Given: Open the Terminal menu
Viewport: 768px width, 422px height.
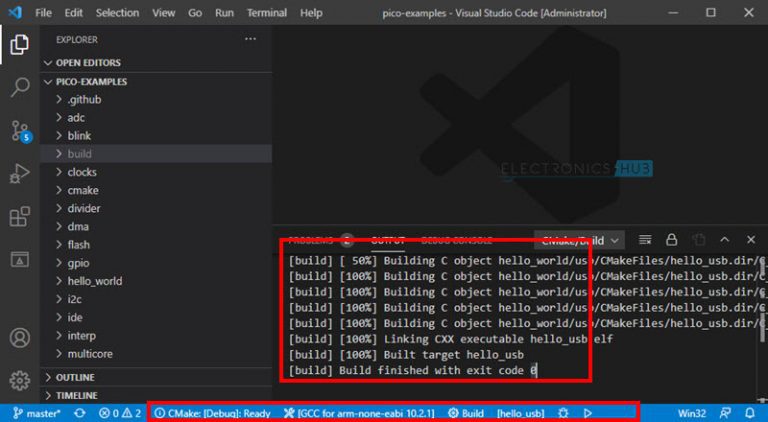Looking at the screenshot, I should click(x=267, y=13).
